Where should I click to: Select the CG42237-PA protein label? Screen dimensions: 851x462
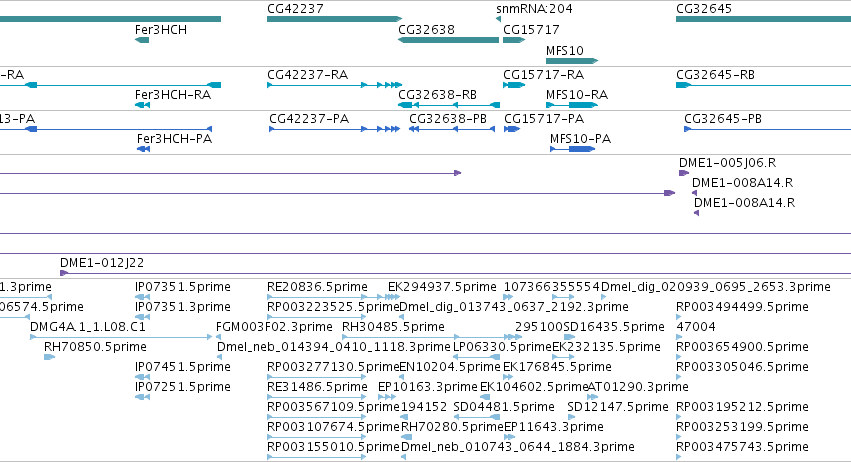pos(309,119)
